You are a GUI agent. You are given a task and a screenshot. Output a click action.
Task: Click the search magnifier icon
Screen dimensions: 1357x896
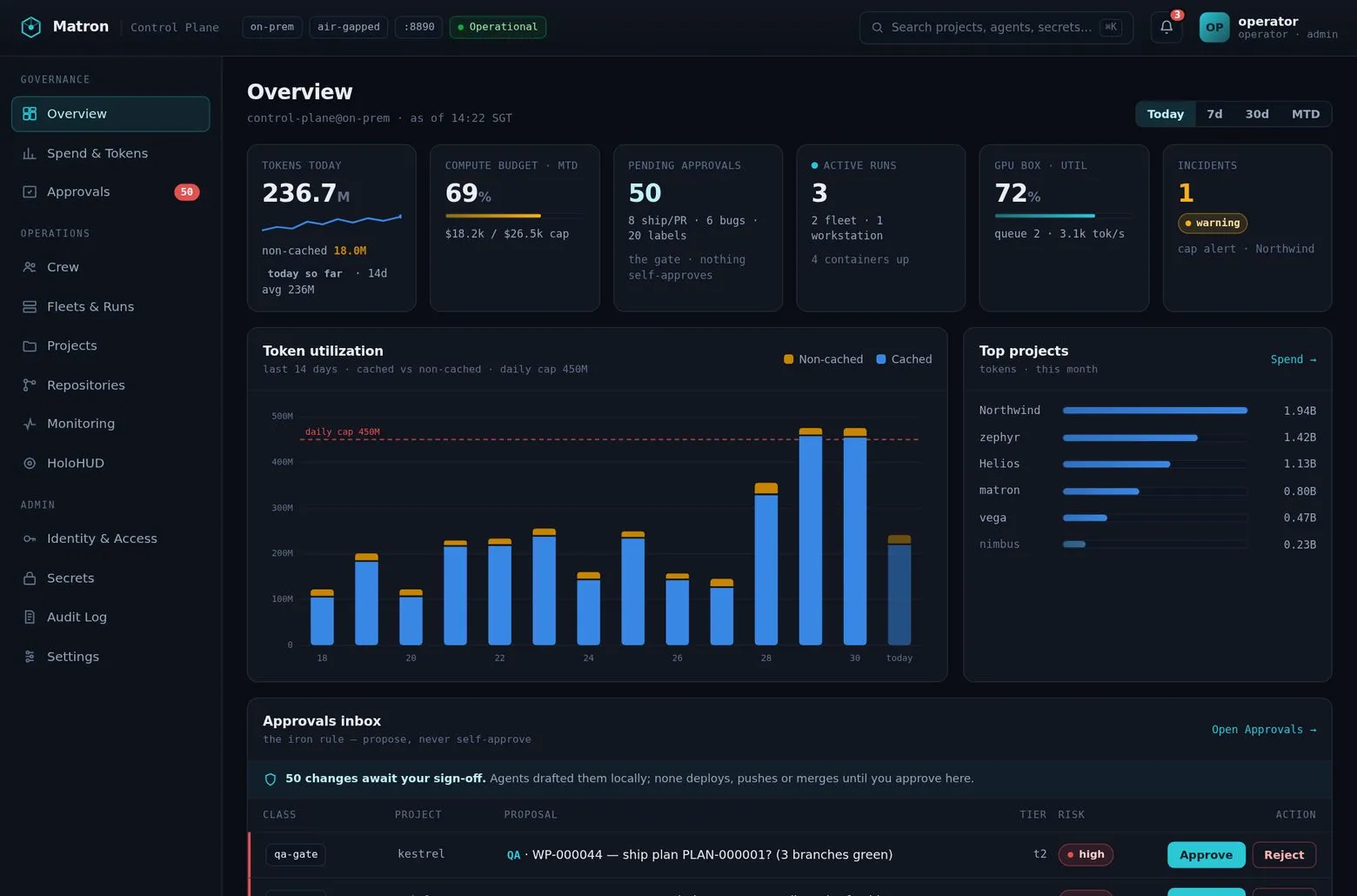point(877,28)
